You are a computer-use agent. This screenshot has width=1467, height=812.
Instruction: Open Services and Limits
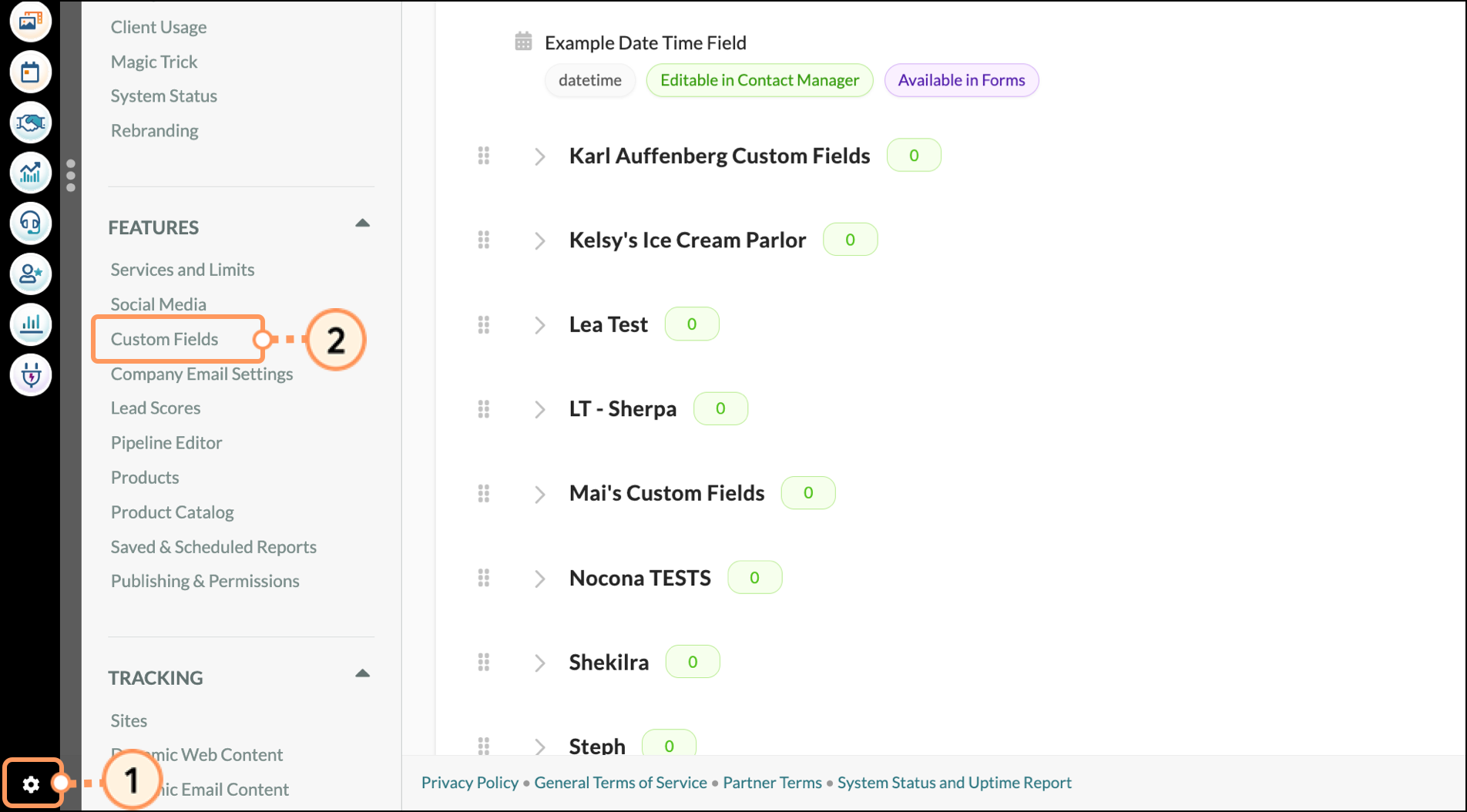(183, 270)
